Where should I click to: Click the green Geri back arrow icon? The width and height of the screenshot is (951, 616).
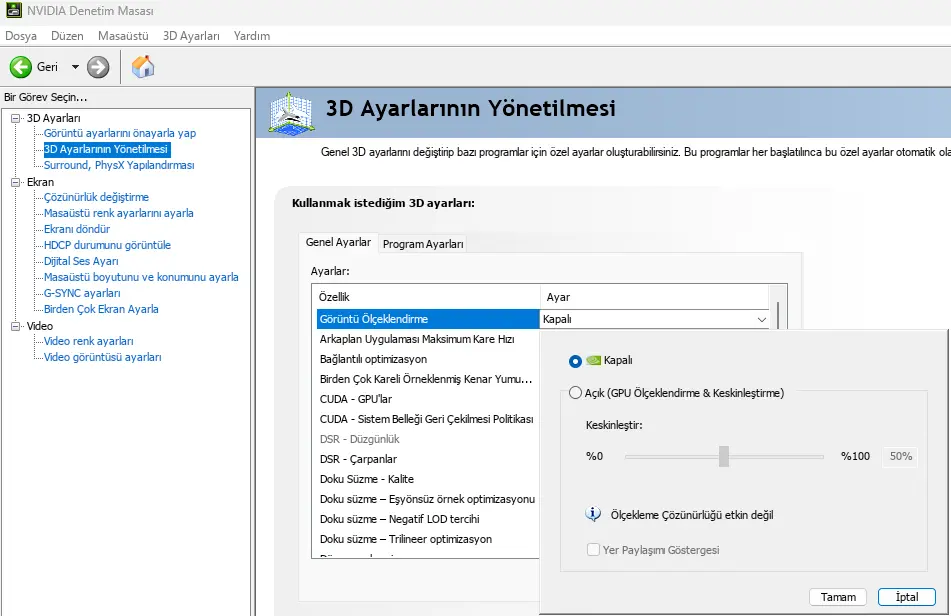click(x=21, y=67)
